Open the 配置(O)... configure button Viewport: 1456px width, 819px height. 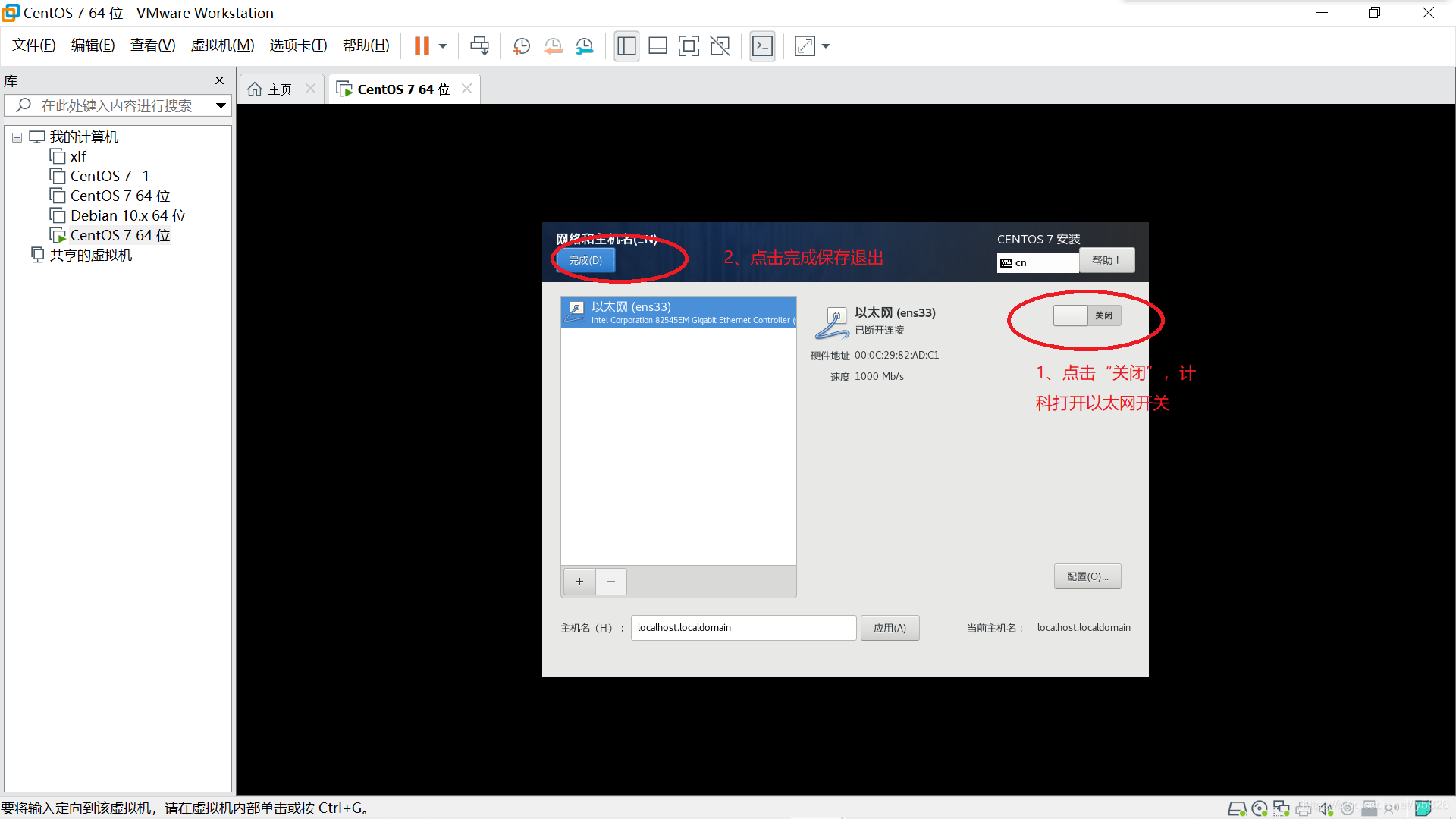click(x=1087, y=576)
